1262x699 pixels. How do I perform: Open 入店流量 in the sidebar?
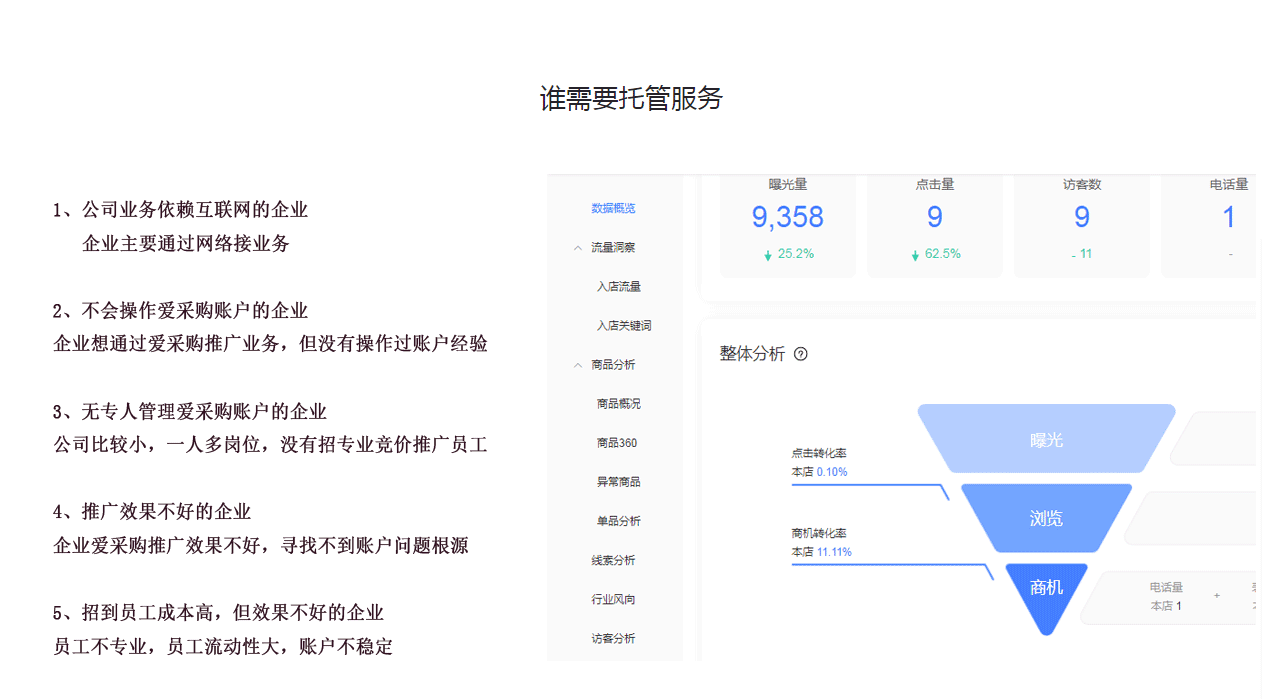click(x=618, y=286)
